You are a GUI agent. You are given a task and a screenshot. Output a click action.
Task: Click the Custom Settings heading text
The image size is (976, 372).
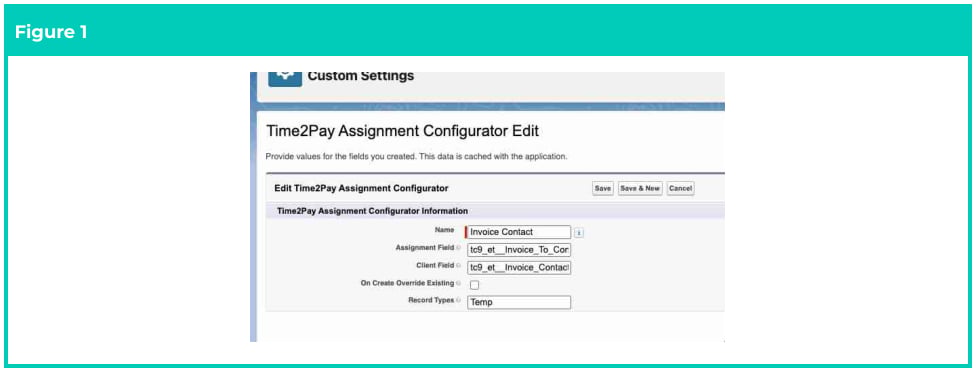pyautogui.click(x=360, y=76)
